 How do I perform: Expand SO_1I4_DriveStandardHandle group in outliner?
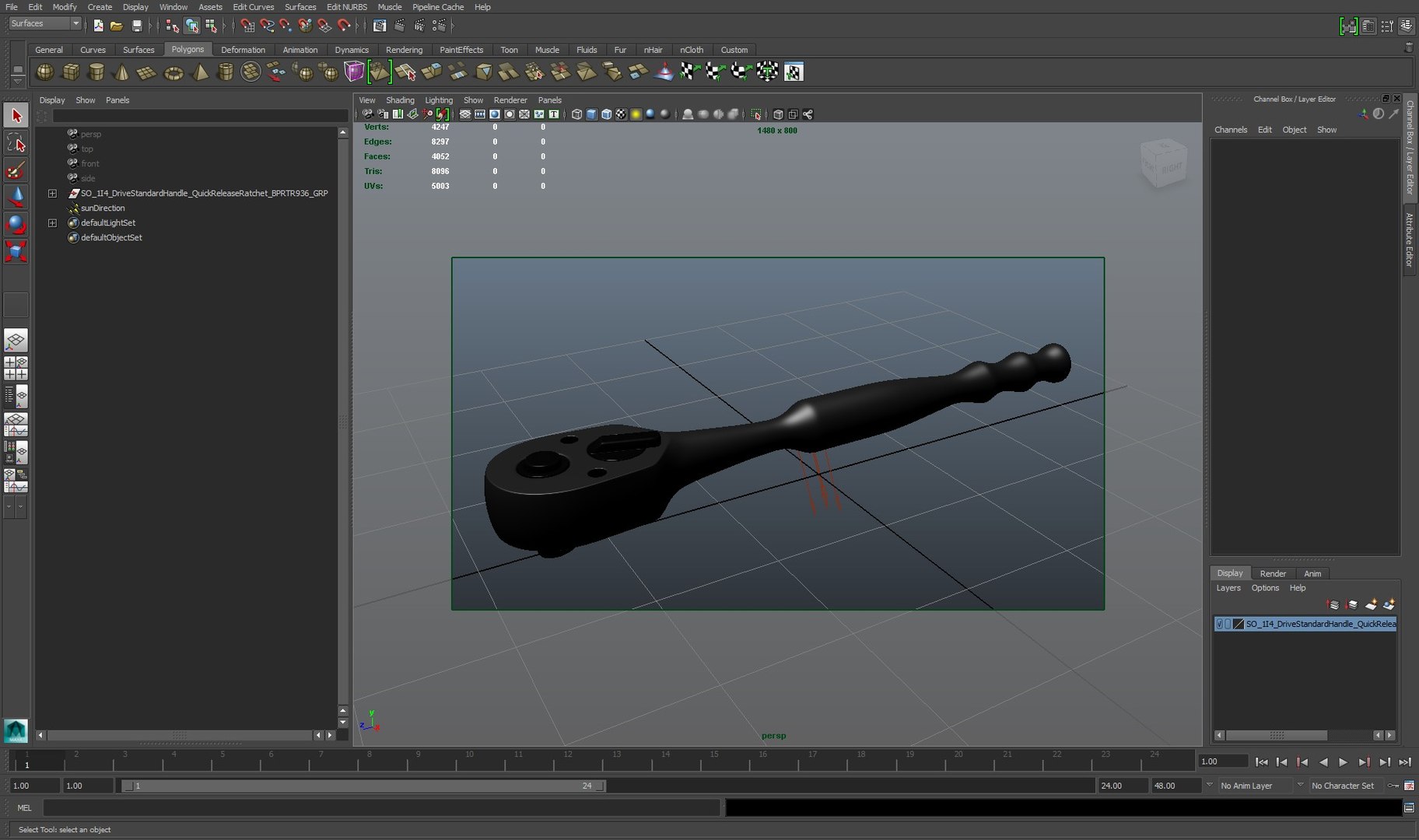(x=52, y=193)
